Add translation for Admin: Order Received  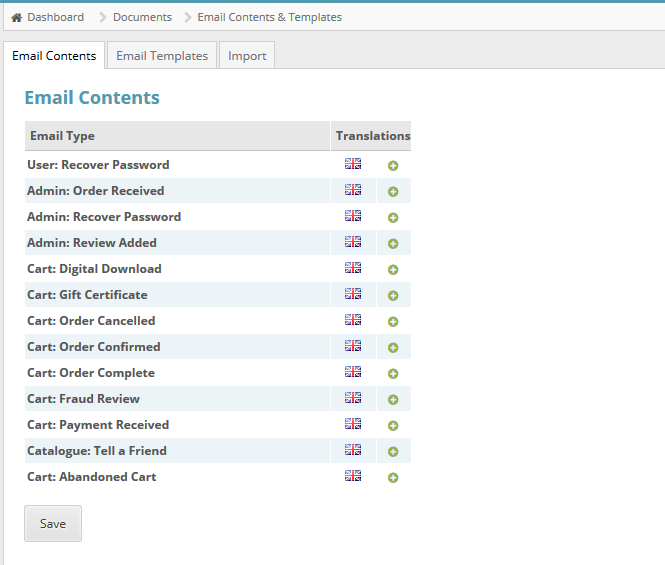click(393, 191)
